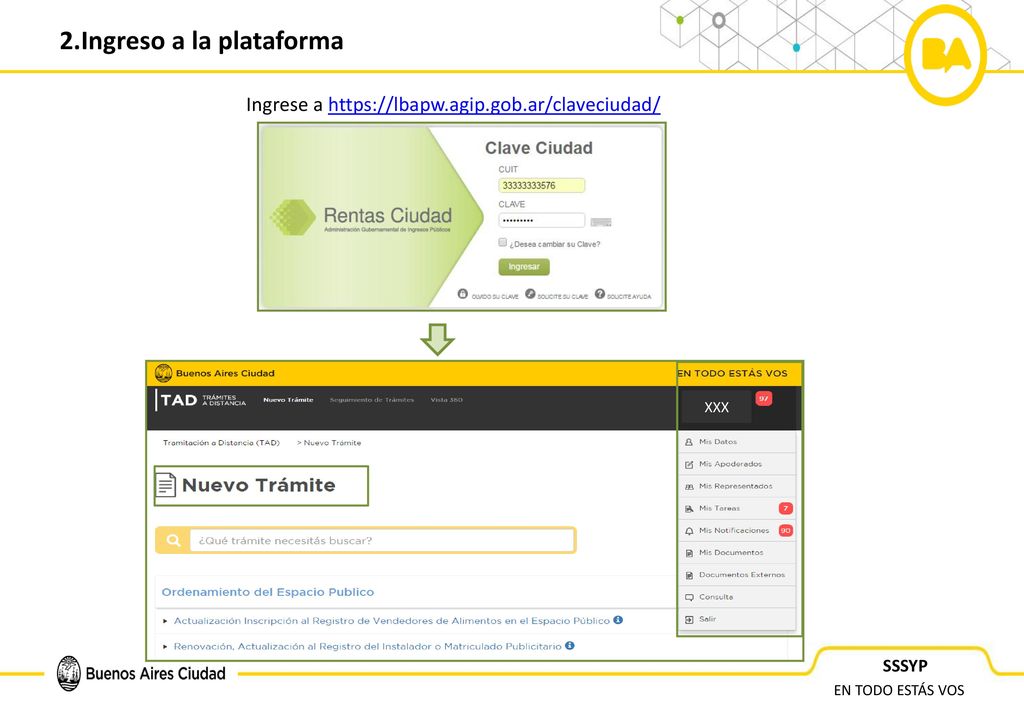Open 'Renovación, Actualización al Registro del Instalador' trámite
The height and width of the screenshot is (709, 1024).
(x=367, y=646)
